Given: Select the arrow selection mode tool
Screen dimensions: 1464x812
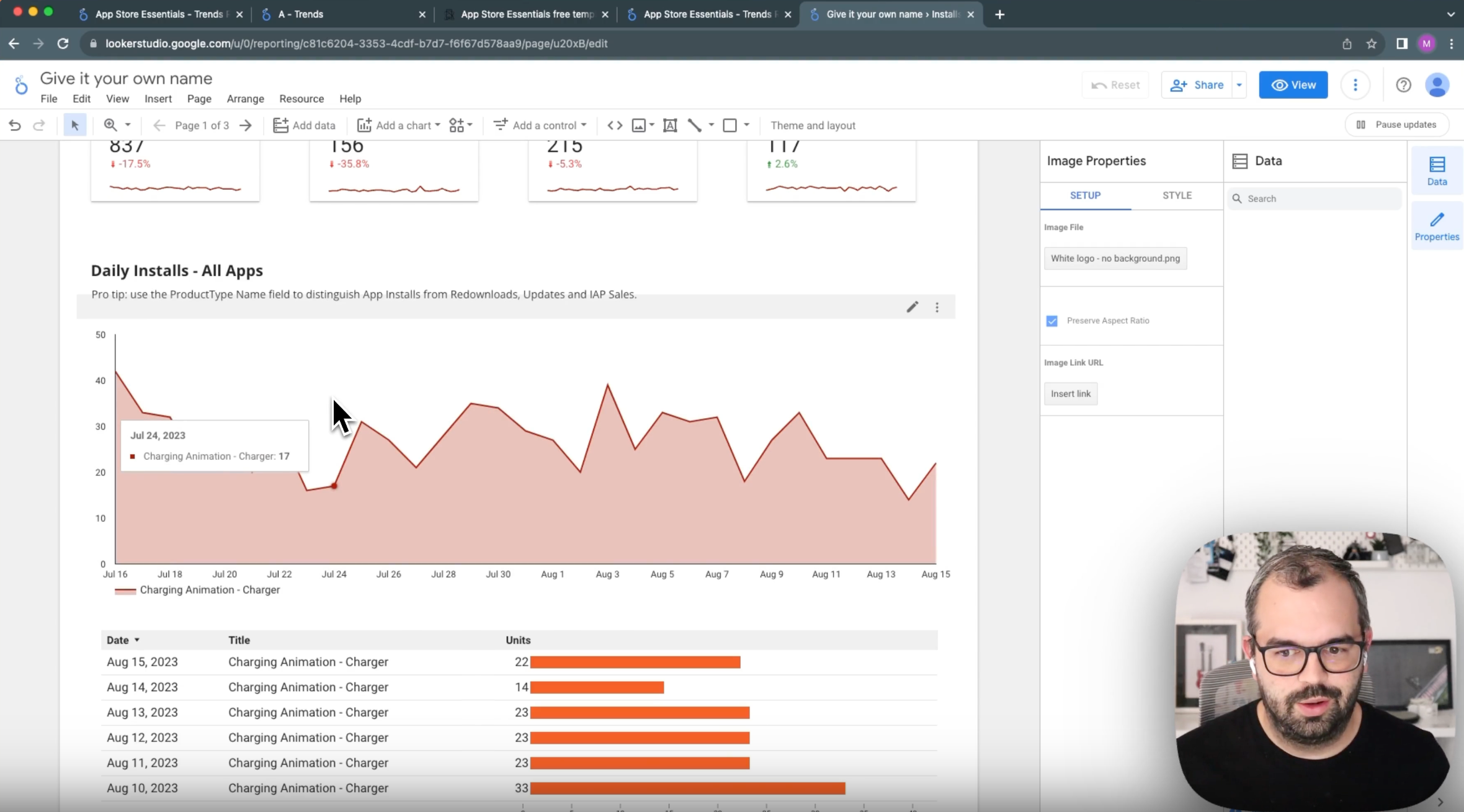Looking at the screenshot, I should click(74, 125).
